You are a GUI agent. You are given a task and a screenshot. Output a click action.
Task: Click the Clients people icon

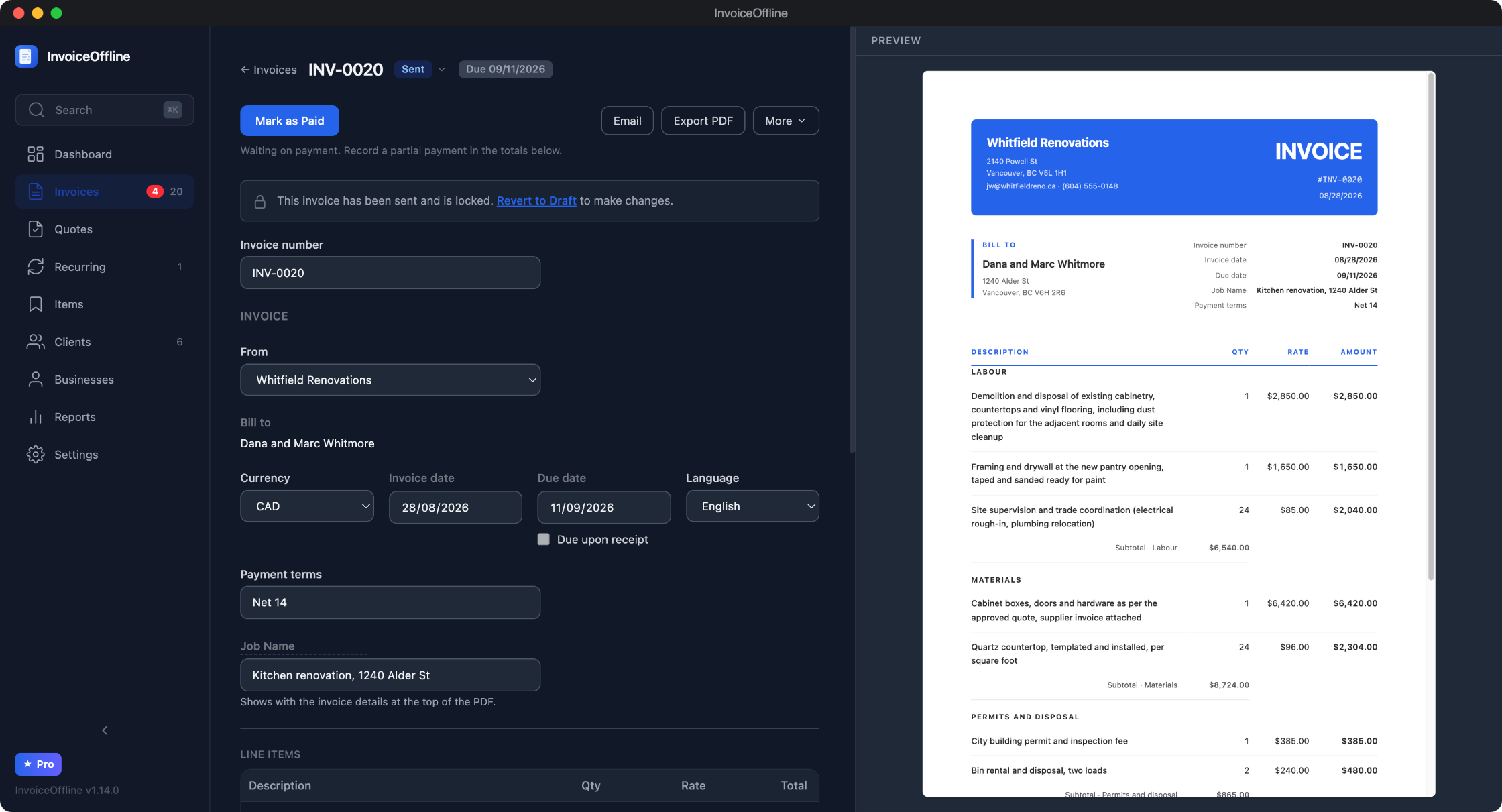tap(36, 342)
